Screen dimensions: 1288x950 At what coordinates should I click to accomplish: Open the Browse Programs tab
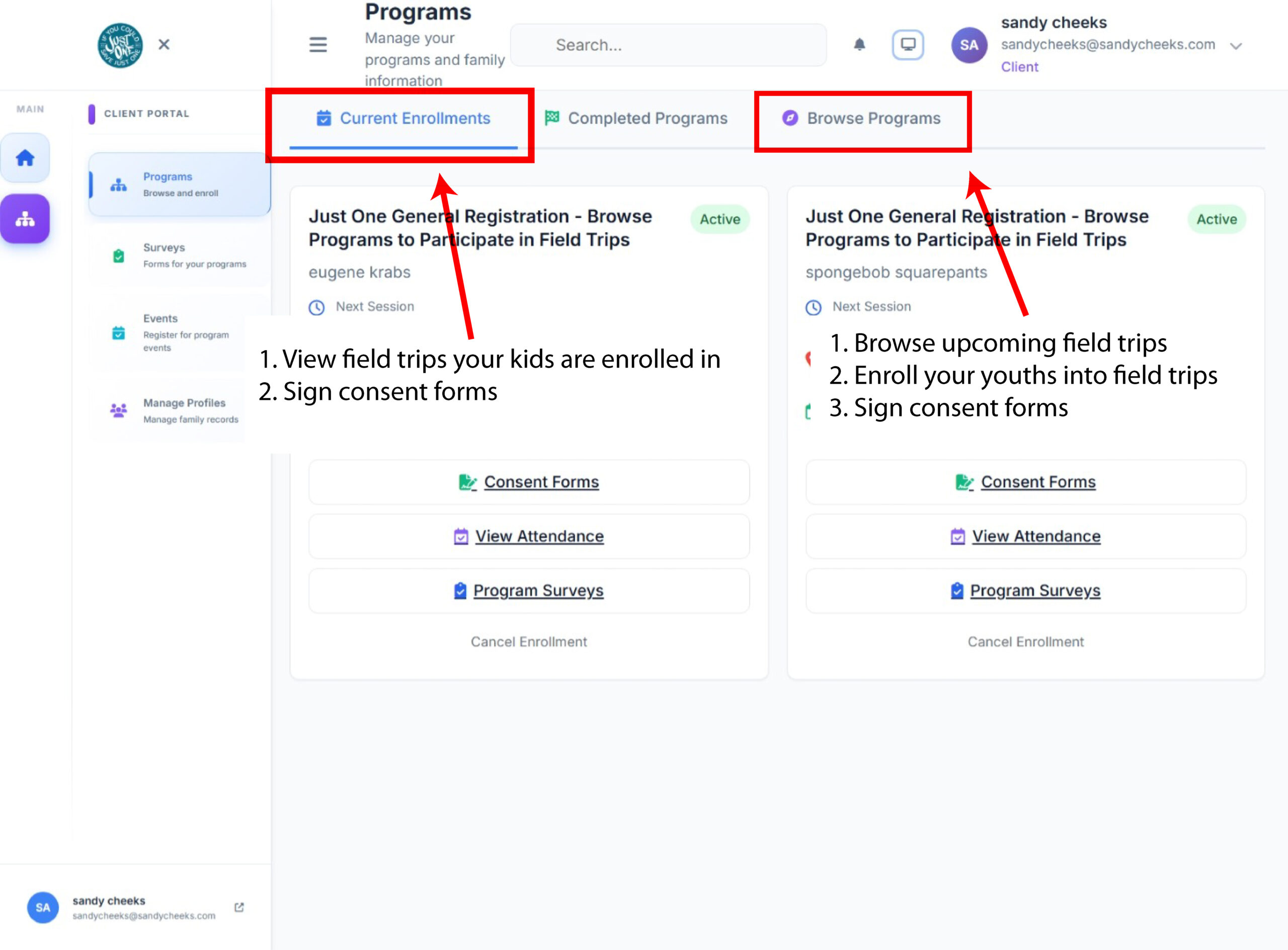pyautogui.click(x=861, y=119)
